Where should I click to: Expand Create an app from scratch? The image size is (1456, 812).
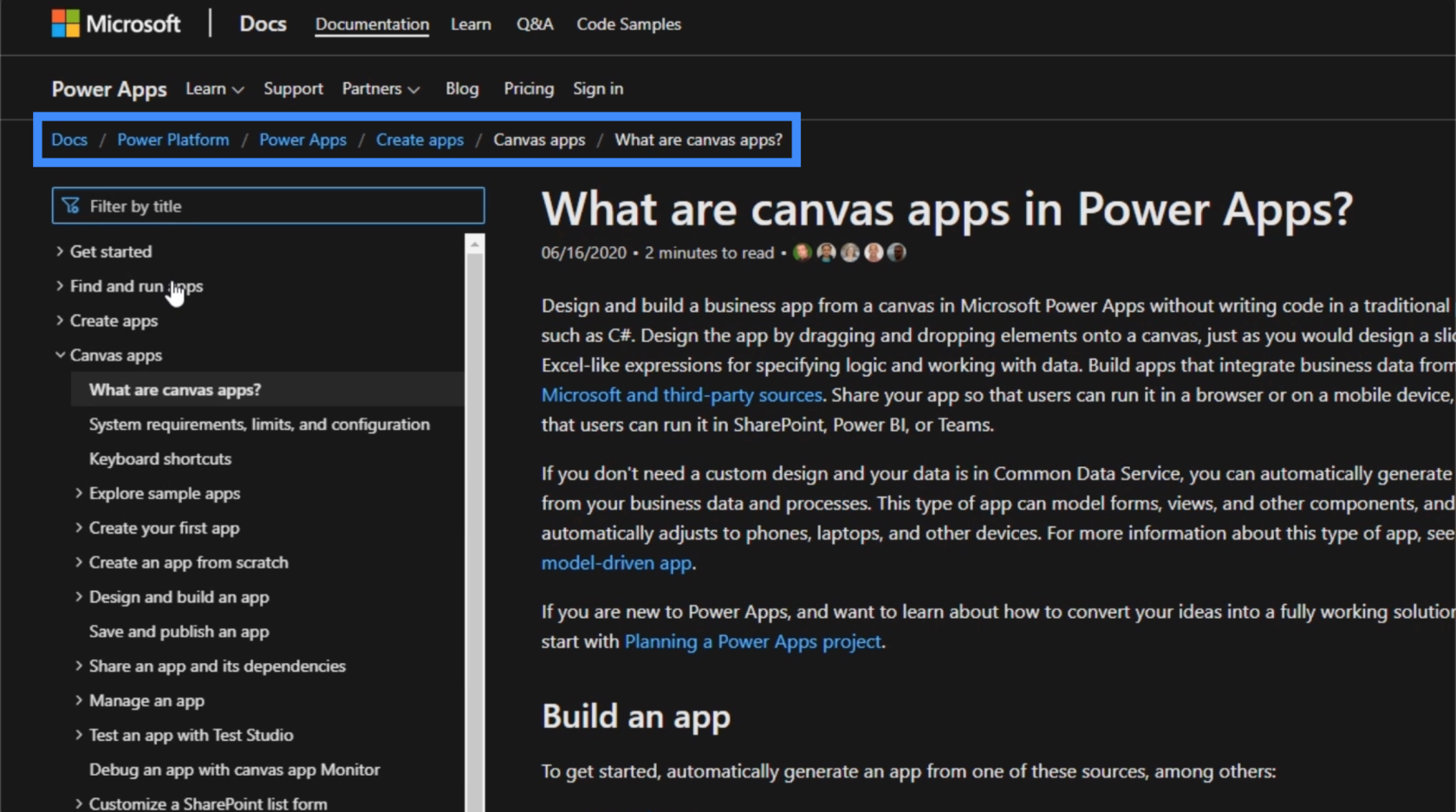click(79, 562)
